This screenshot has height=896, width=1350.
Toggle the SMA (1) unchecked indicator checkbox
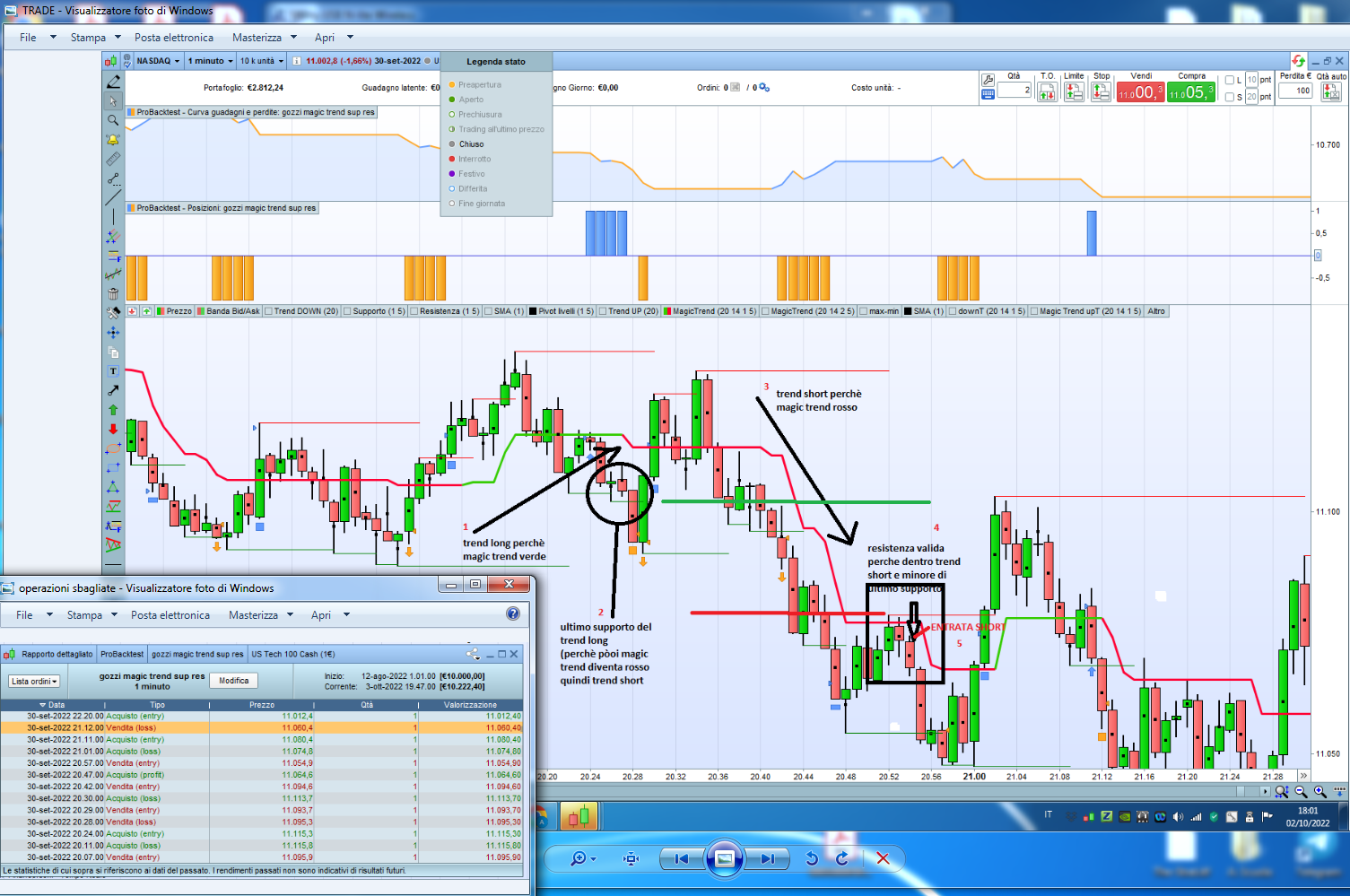click(x=489, y=311)
